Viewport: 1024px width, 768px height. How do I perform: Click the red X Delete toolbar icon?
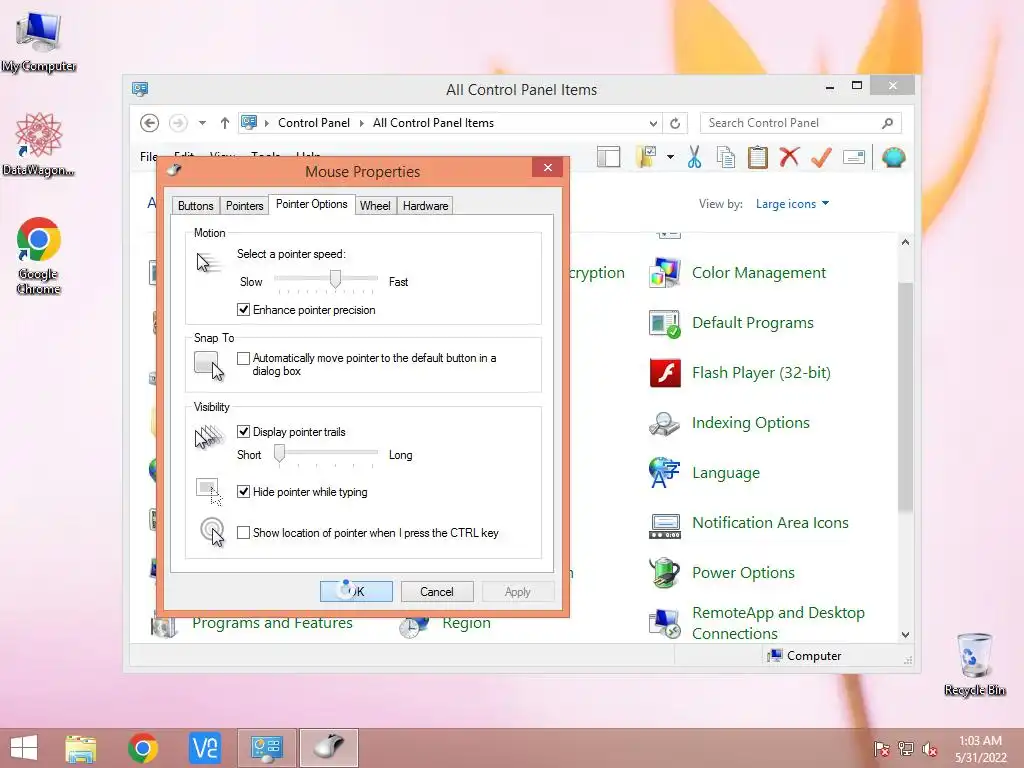(790, 157)
